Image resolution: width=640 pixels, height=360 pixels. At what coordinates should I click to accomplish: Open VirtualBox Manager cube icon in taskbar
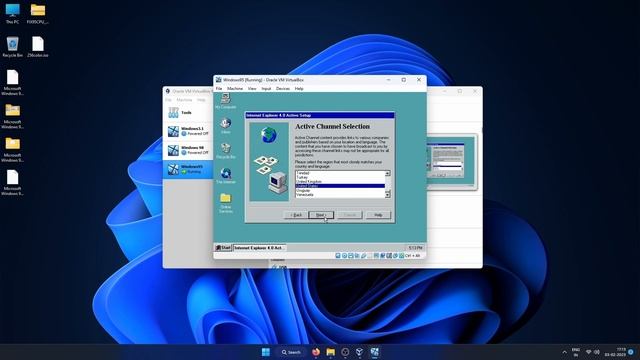point(360,352)
